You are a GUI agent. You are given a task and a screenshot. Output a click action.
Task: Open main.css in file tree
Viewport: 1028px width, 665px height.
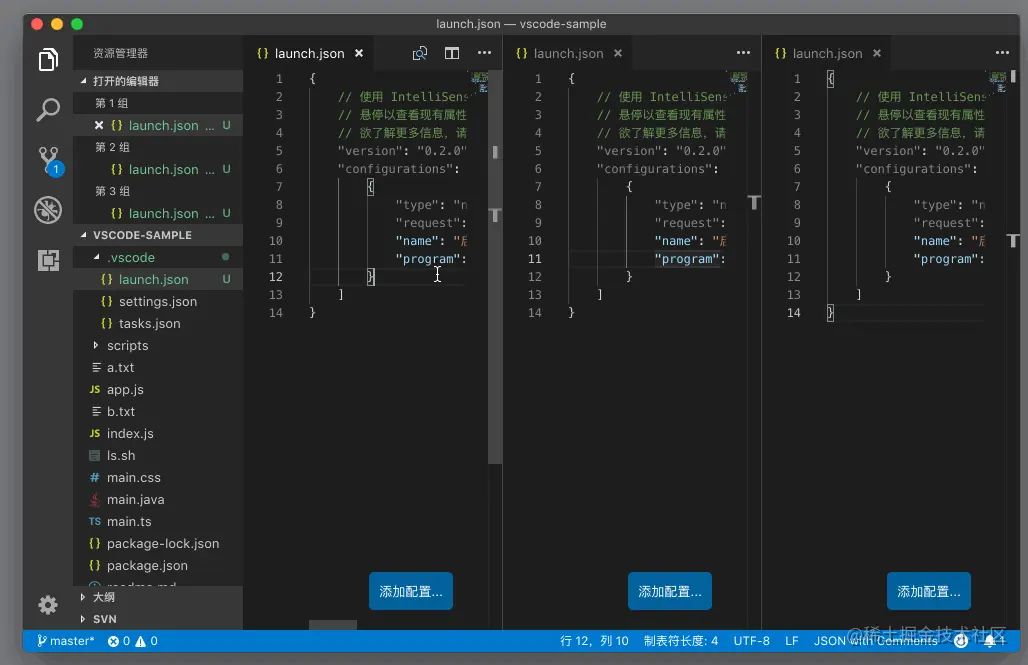pos(158,477)
